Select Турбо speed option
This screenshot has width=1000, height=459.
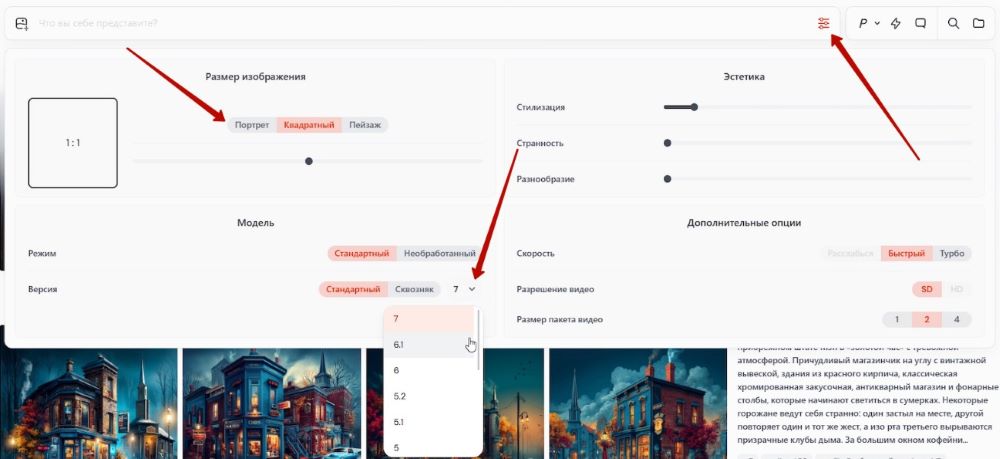pyautogui.click(x=952, y=253)
